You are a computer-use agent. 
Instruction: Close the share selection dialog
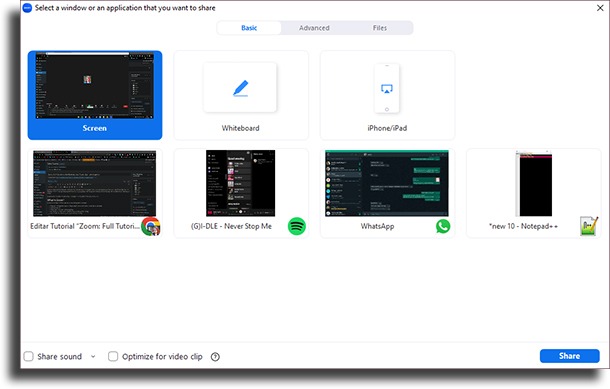click(600, 8)
